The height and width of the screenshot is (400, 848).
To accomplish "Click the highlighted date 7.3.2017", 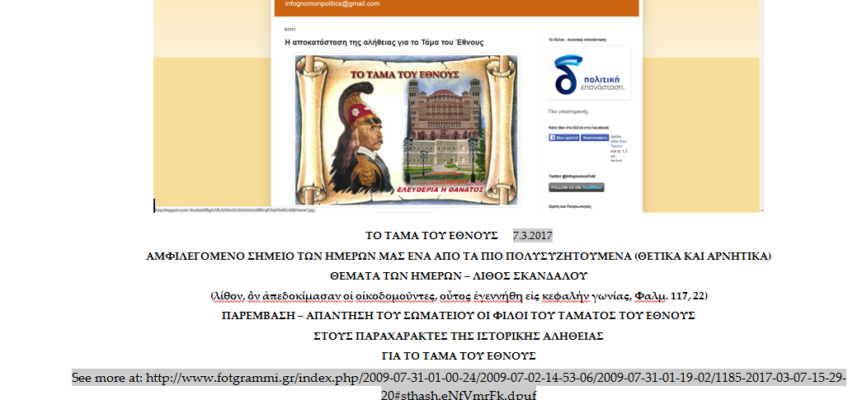I will tap(531, 236).
